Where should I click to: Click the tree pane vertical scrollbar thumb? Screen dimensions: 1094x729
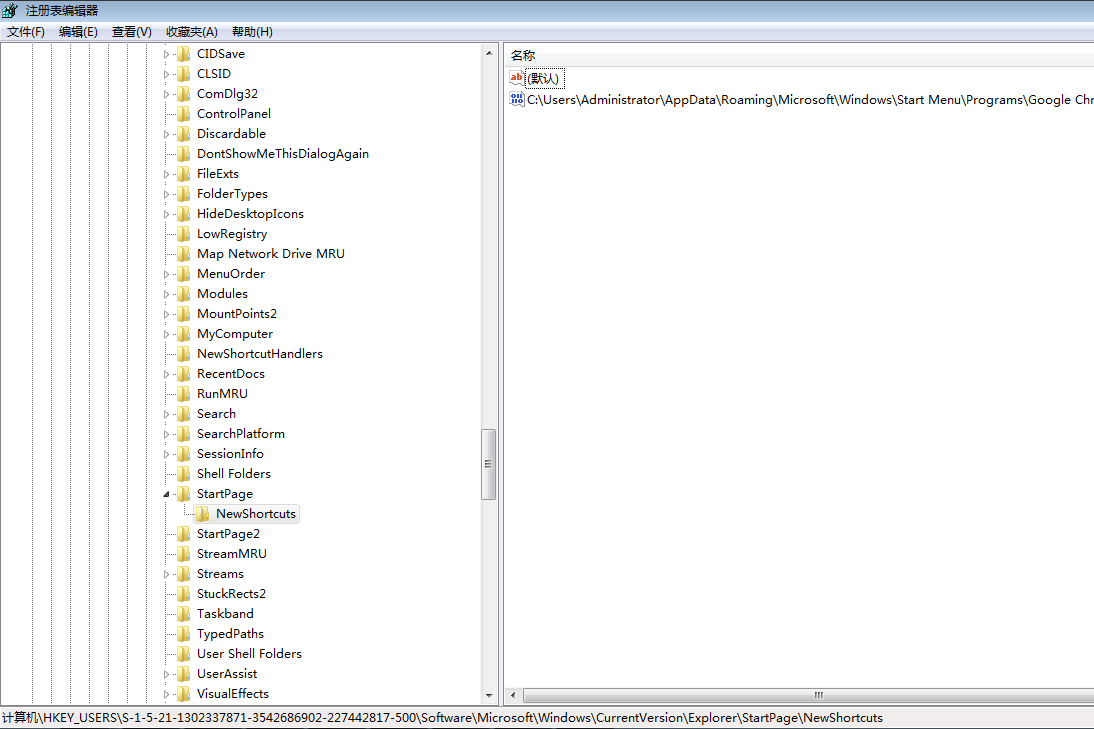(x=488, y=465)
